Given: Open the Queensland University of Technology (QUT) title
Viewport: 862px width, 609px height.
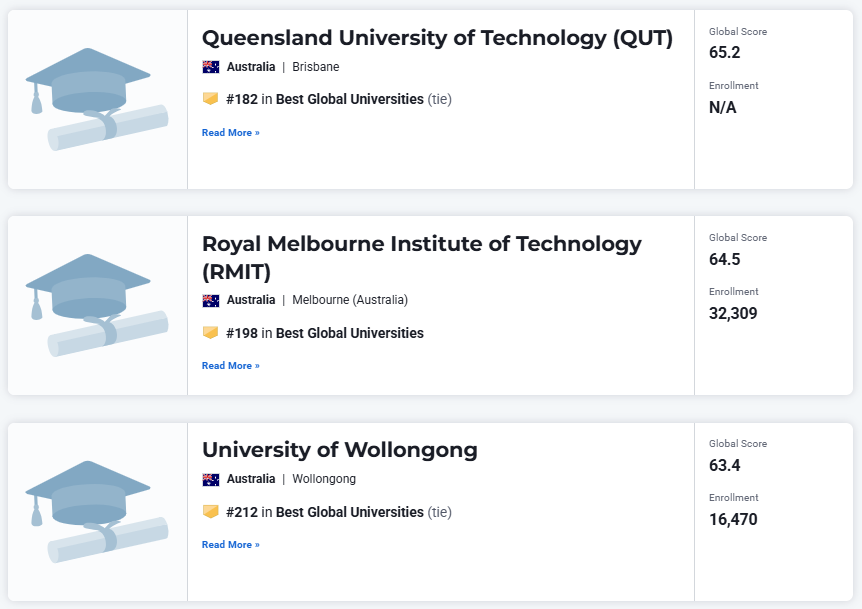Looking at the screenshot, I should [x=437, y=38].
